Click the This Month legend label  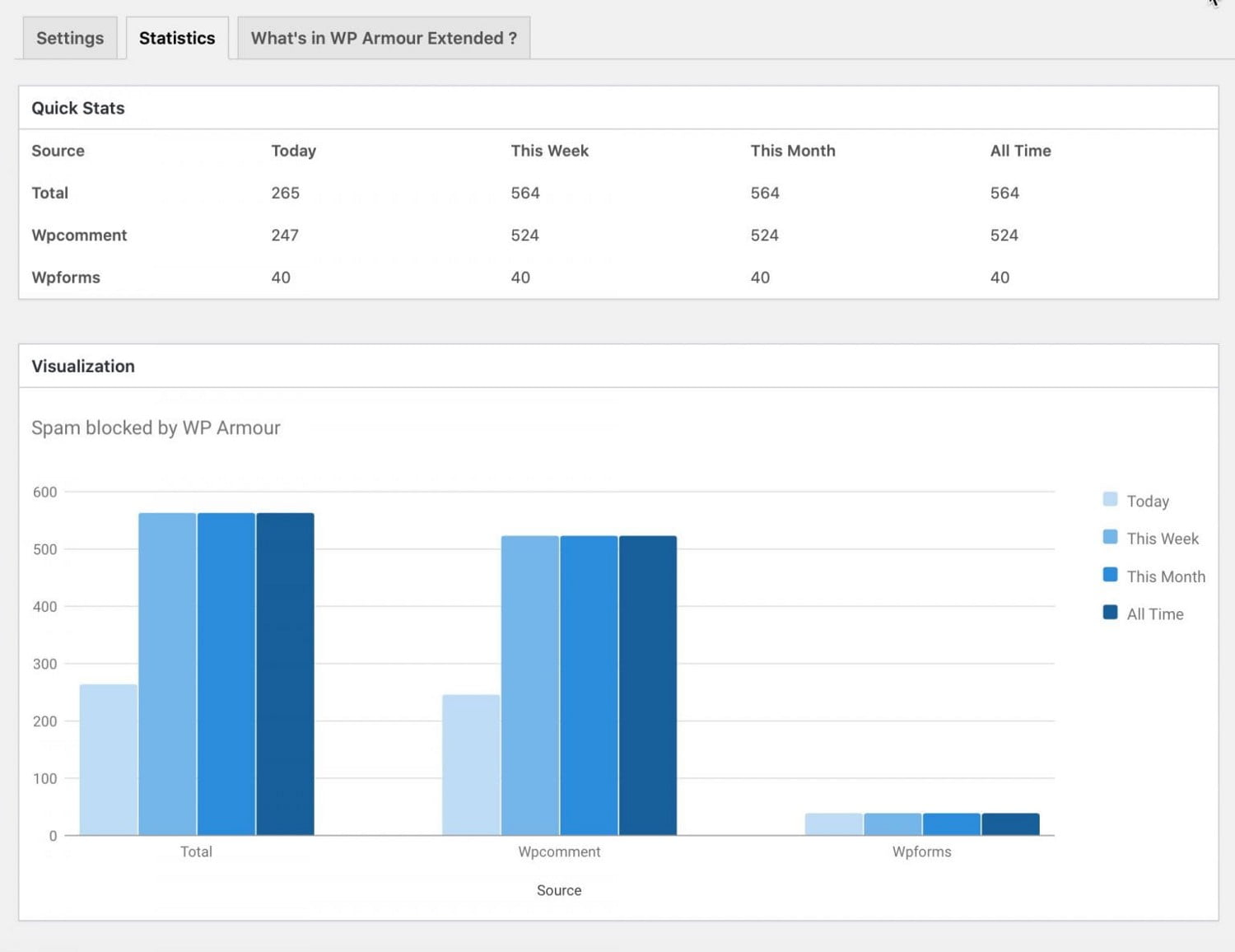tap(1166, 576)
